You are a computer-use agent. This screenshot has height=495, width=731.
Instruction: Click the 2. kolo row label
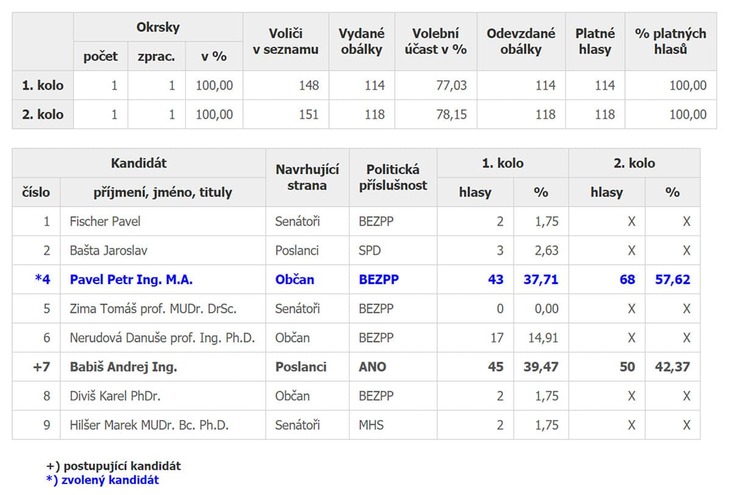43,114
